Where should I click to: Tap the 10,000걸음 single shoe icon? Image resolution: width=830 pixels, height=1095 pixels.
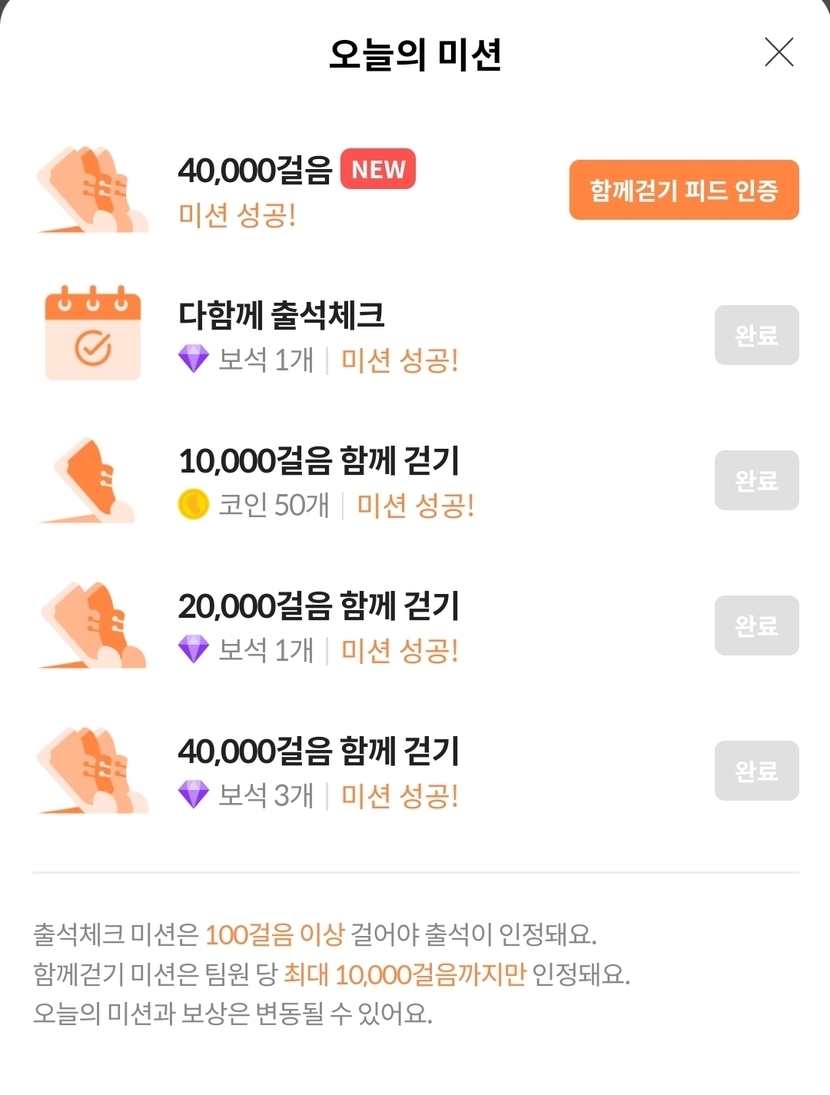point(92,480)
